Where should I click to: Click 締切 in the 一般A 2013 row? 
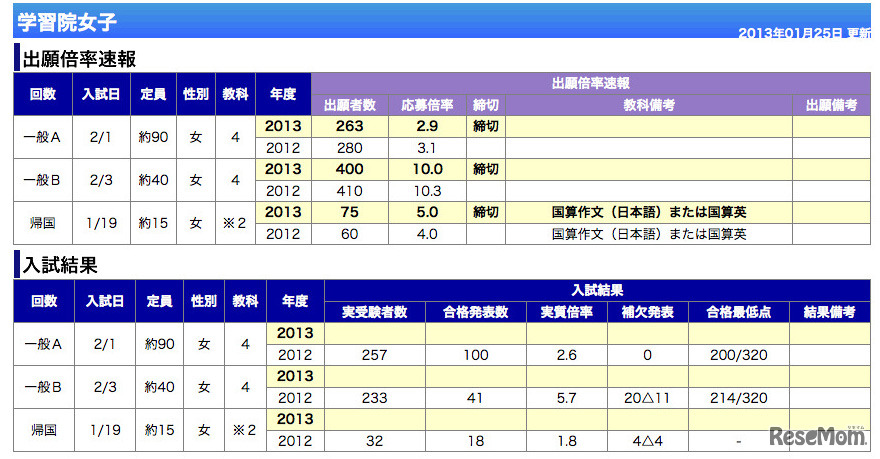coord(485,126)
